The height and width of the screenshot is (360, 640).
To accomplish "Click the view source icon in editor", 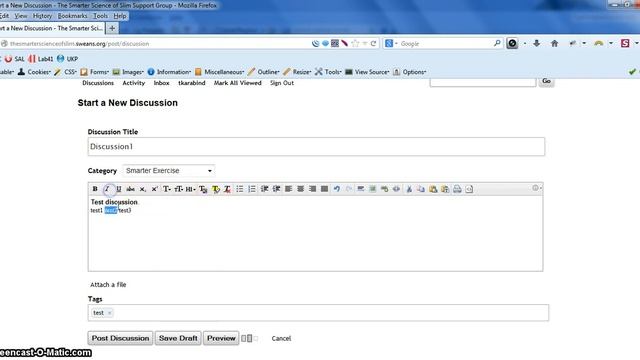I will (x=469, y=189).
